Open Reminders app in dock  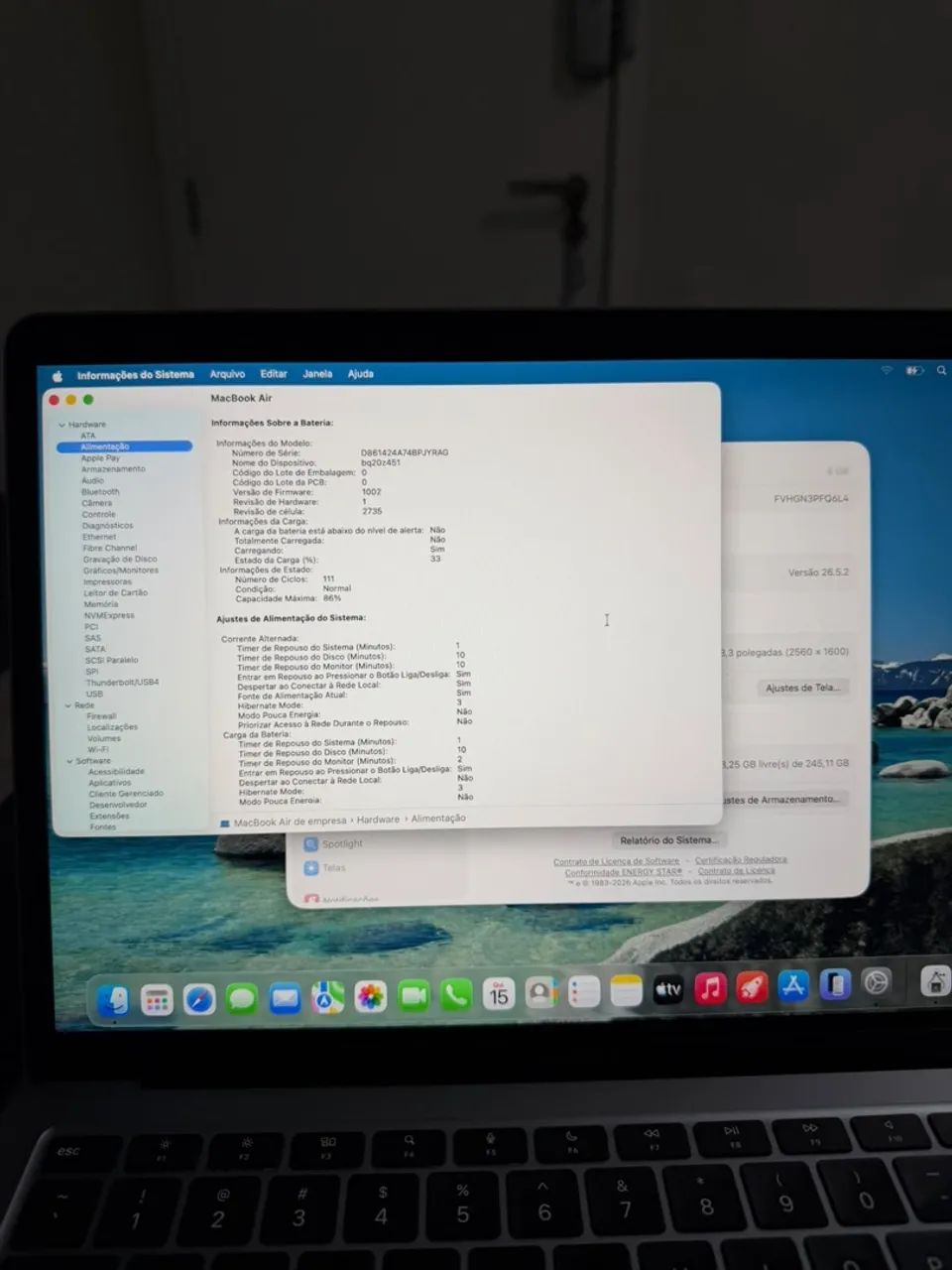[x=584, y=991]
